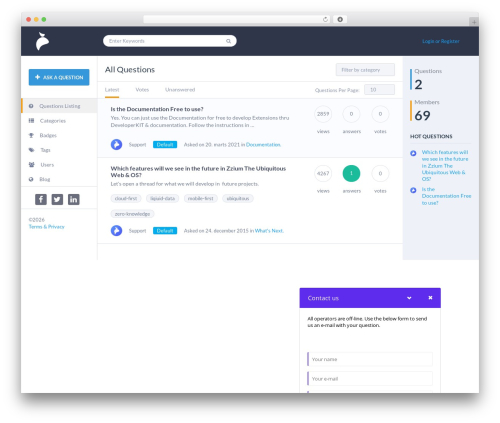This screenshot has width=500, height=423.
Task: Open Questions Listing in the sidebar
Action: (x=59, y=106)
